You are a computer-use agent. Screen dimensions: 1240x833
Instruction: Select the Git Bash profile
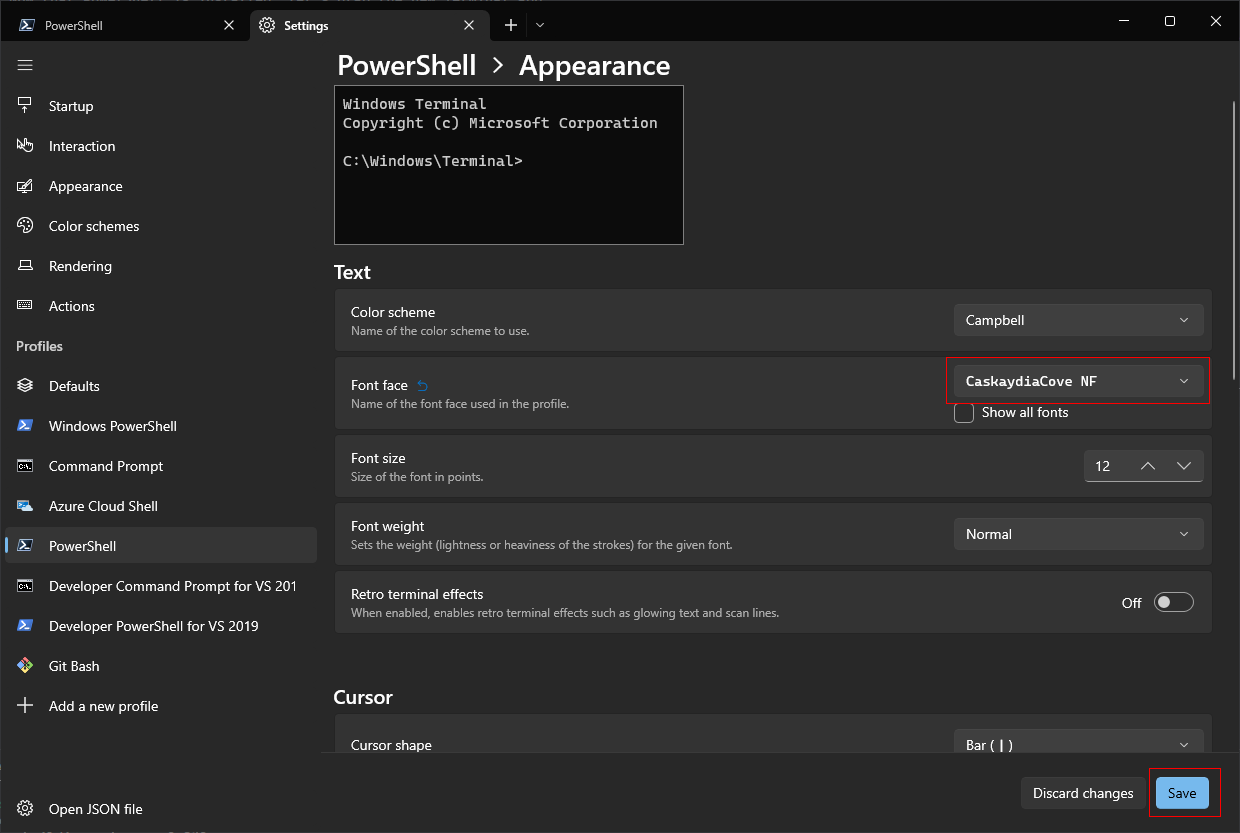[x=161, y=666]
